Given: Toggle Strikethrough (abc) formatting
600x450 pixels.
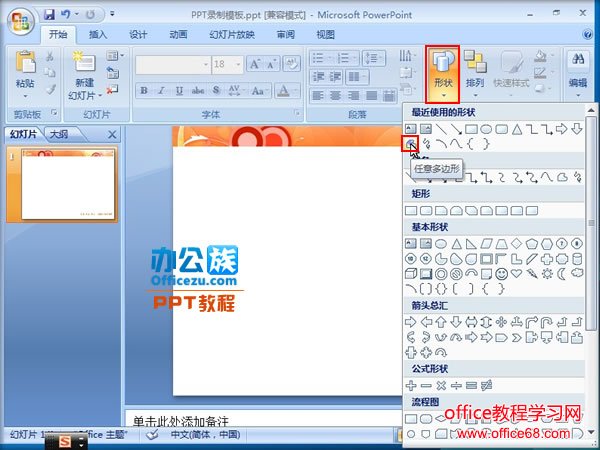Looking at the screenshot, I should [x=198, y=91].
